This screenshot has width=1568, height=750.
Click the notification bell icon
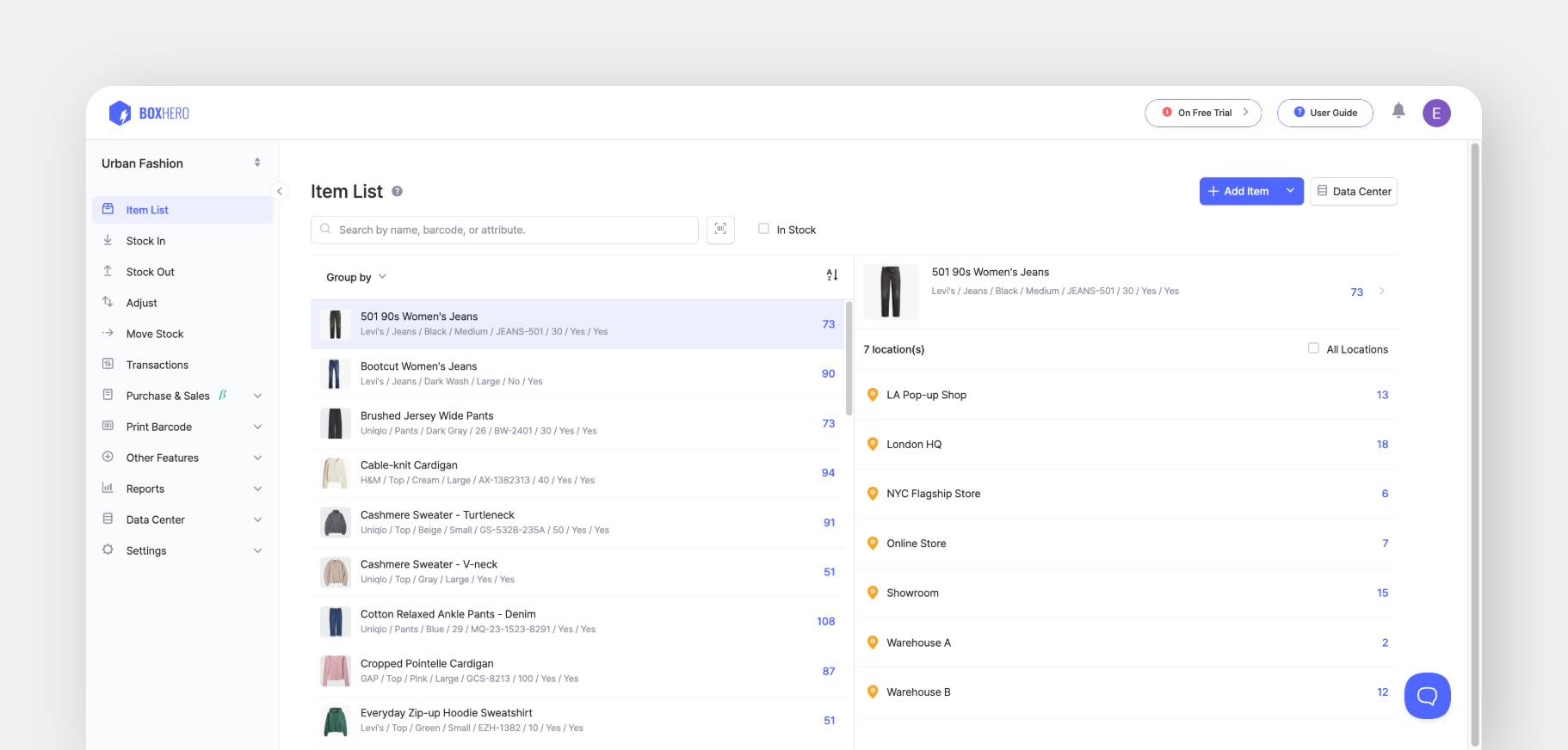coord(1398,111)
